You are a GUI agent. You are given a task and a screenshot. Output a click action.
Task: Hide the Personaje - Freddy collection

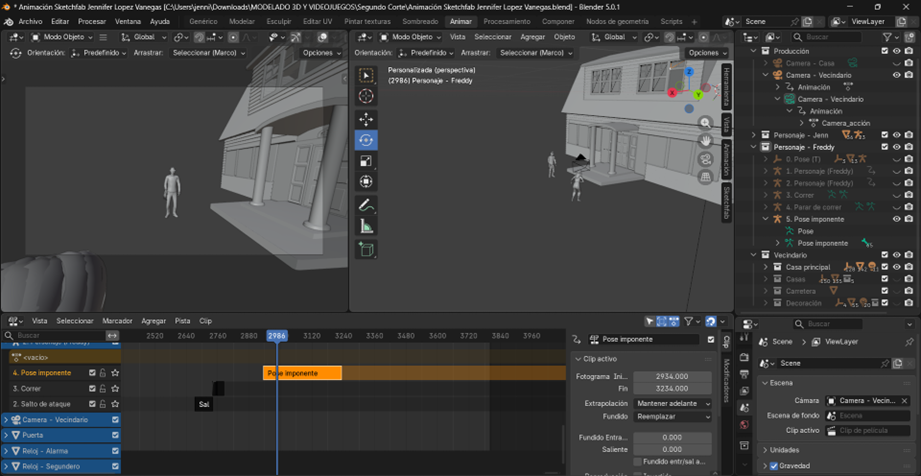pyautogui.click(x=896, y=147)
